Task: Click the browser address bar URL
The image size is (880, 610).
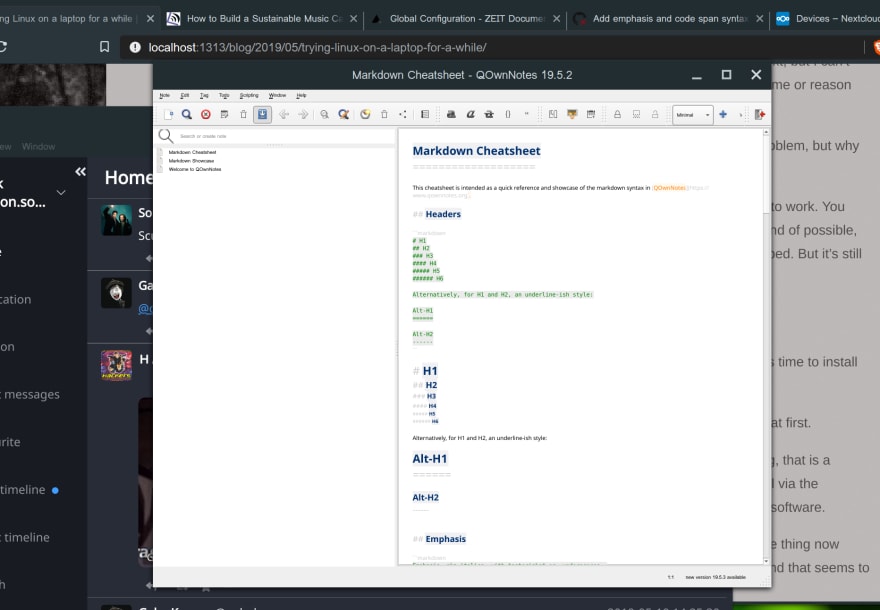Action: 317,48
